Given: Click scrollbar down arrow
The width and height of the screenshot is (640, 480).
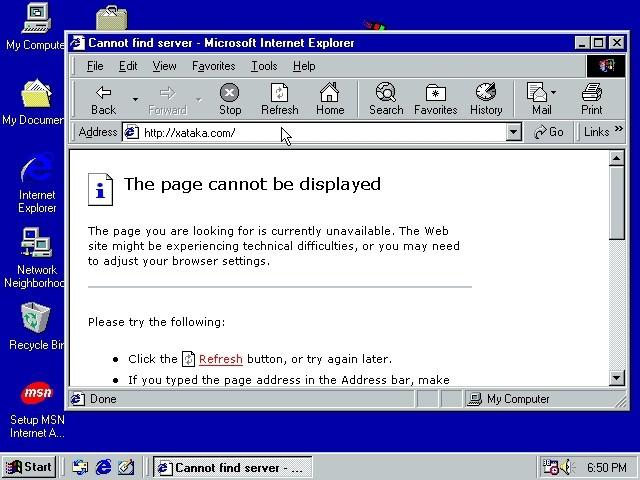Looking at the screenshot, I should (617, 378).
